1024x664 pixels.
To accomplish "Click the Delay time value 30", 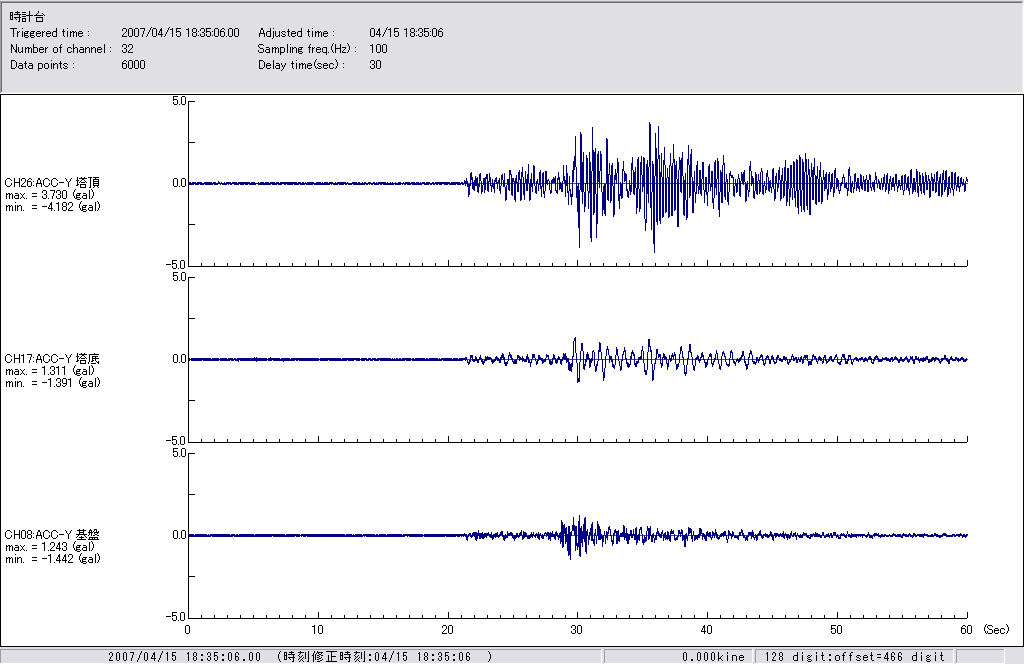I will (x=375, y=65).
